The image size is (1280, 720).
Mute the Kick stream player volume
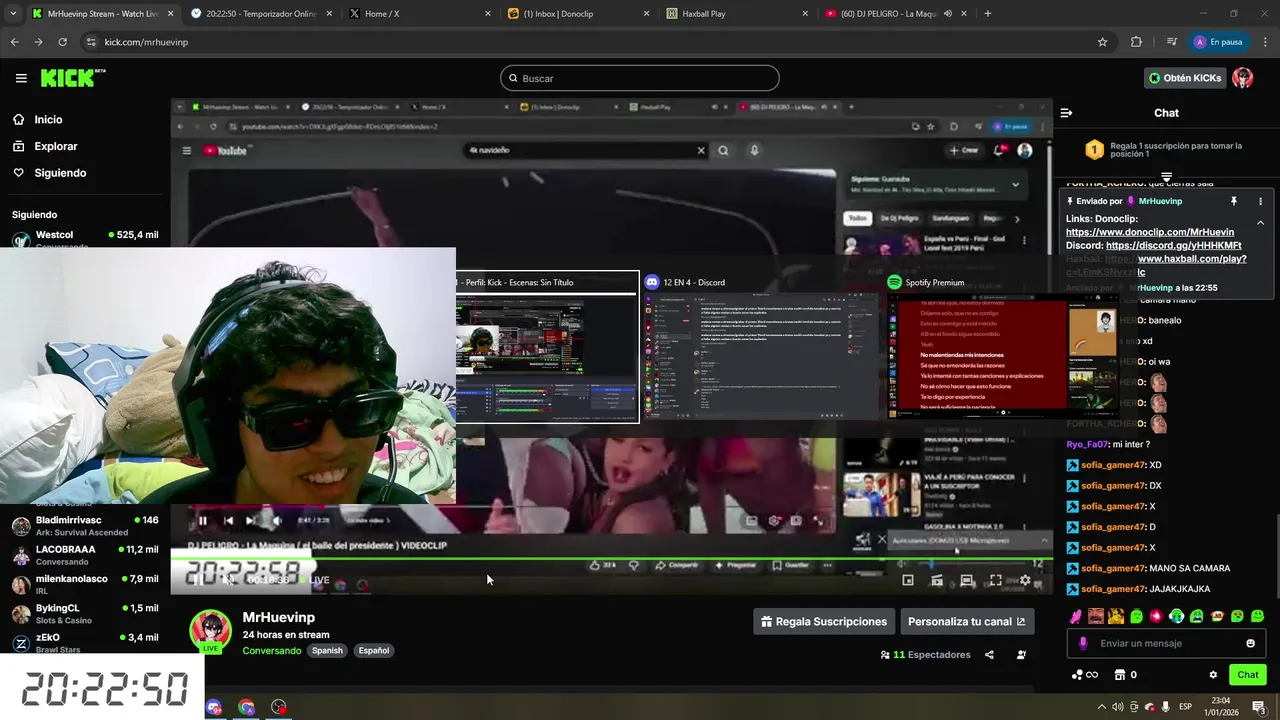[x=229, y=580]
